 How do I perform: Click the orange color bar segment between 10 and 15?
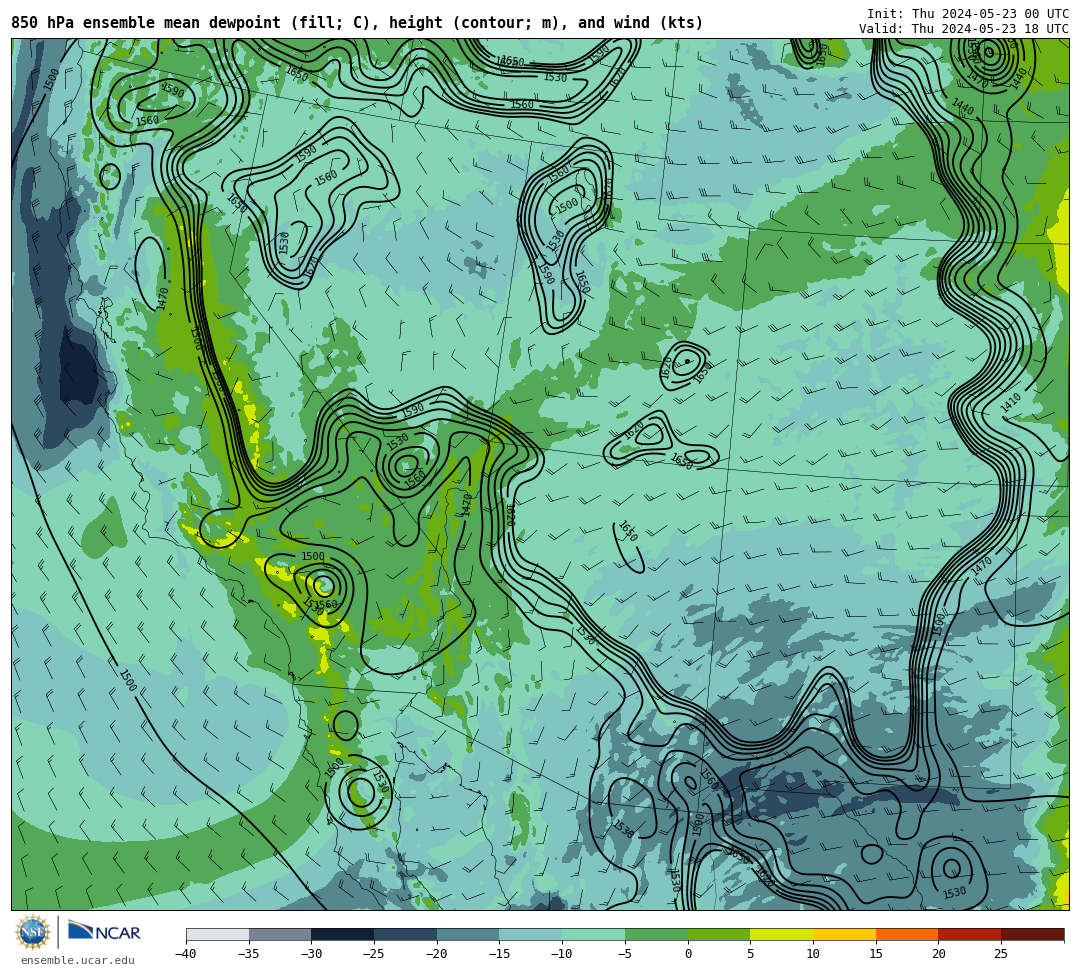tap(844, 934)
